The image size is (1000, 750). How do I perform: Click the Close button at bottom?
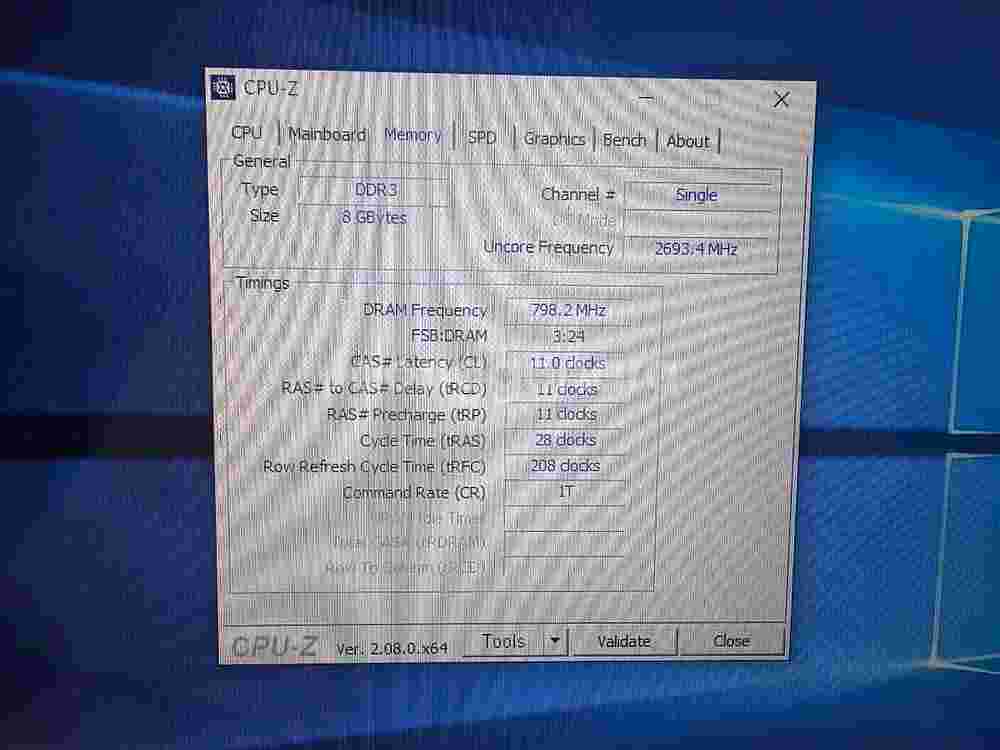click(x=731, y=641)
